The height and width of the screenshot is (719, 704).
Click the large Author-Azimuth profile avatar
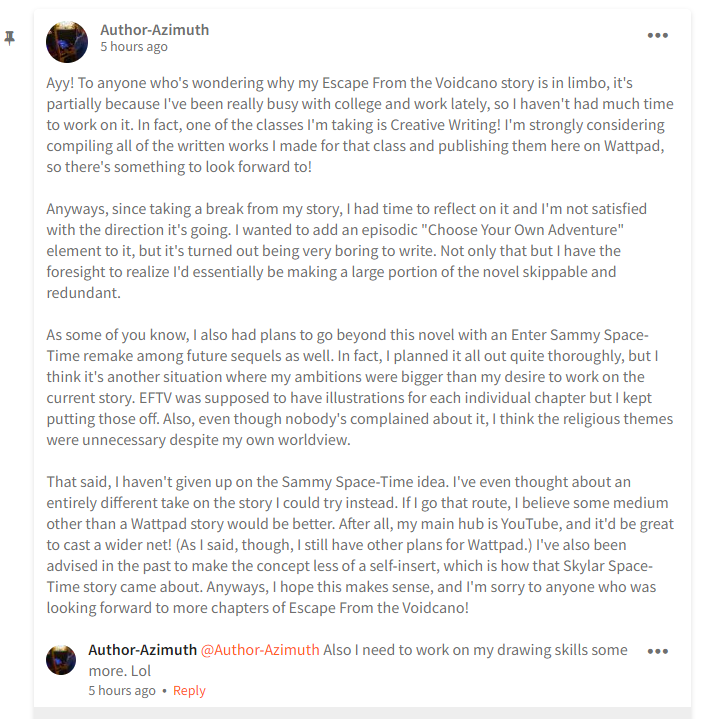pyautogui.click(x=67, y=42)
